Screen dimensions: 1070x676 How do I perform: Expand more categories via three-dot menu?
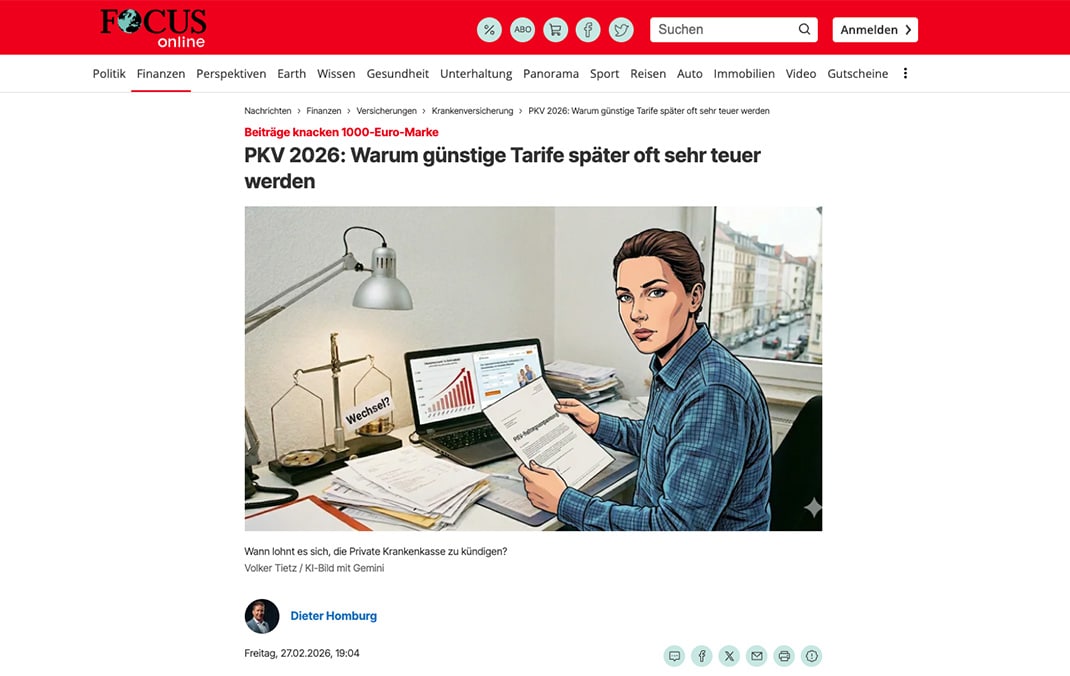906,73
